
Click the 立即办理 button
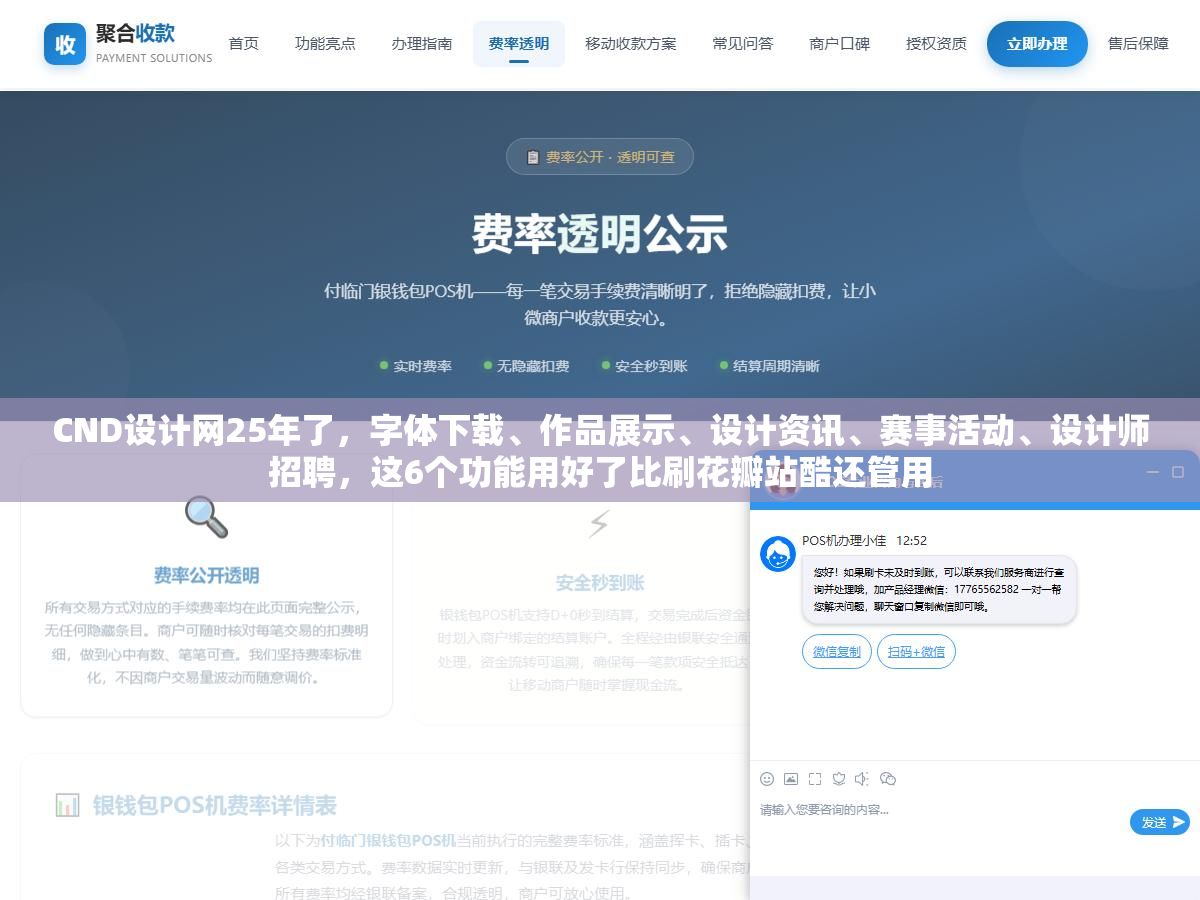pyautogui.click(x=1037, y=44)
